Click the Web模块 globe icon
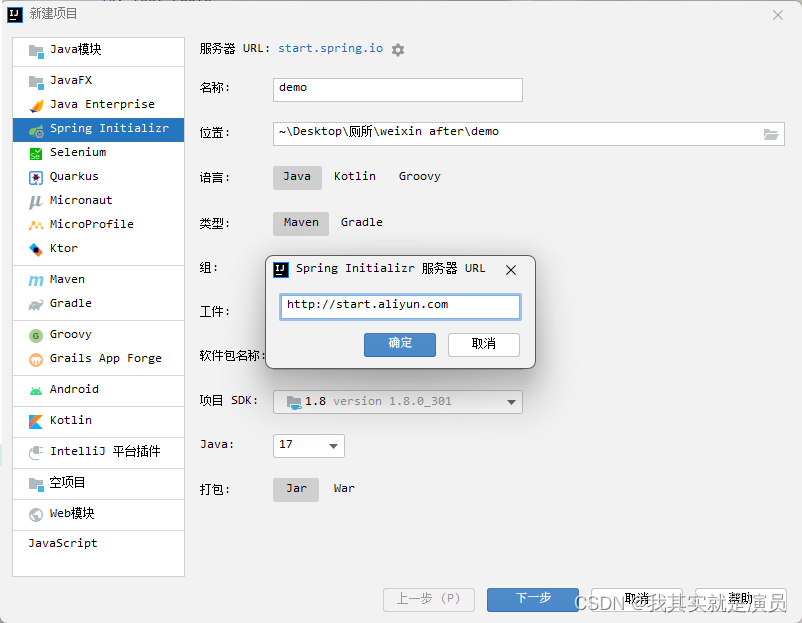802x623 pixels. 36,515
